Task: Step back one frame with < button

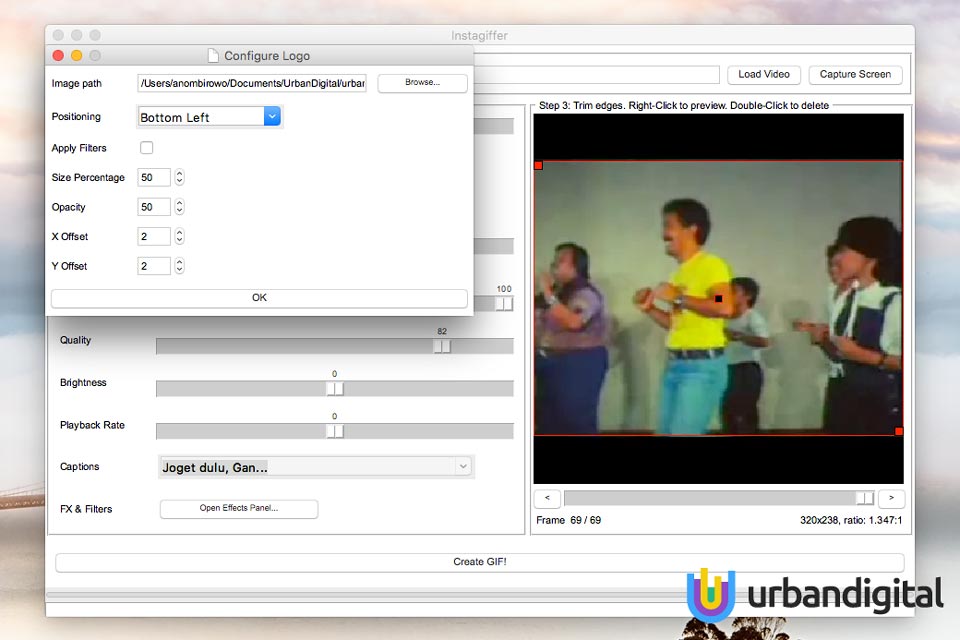Action: pyautogui.click(x=547, y=499)
